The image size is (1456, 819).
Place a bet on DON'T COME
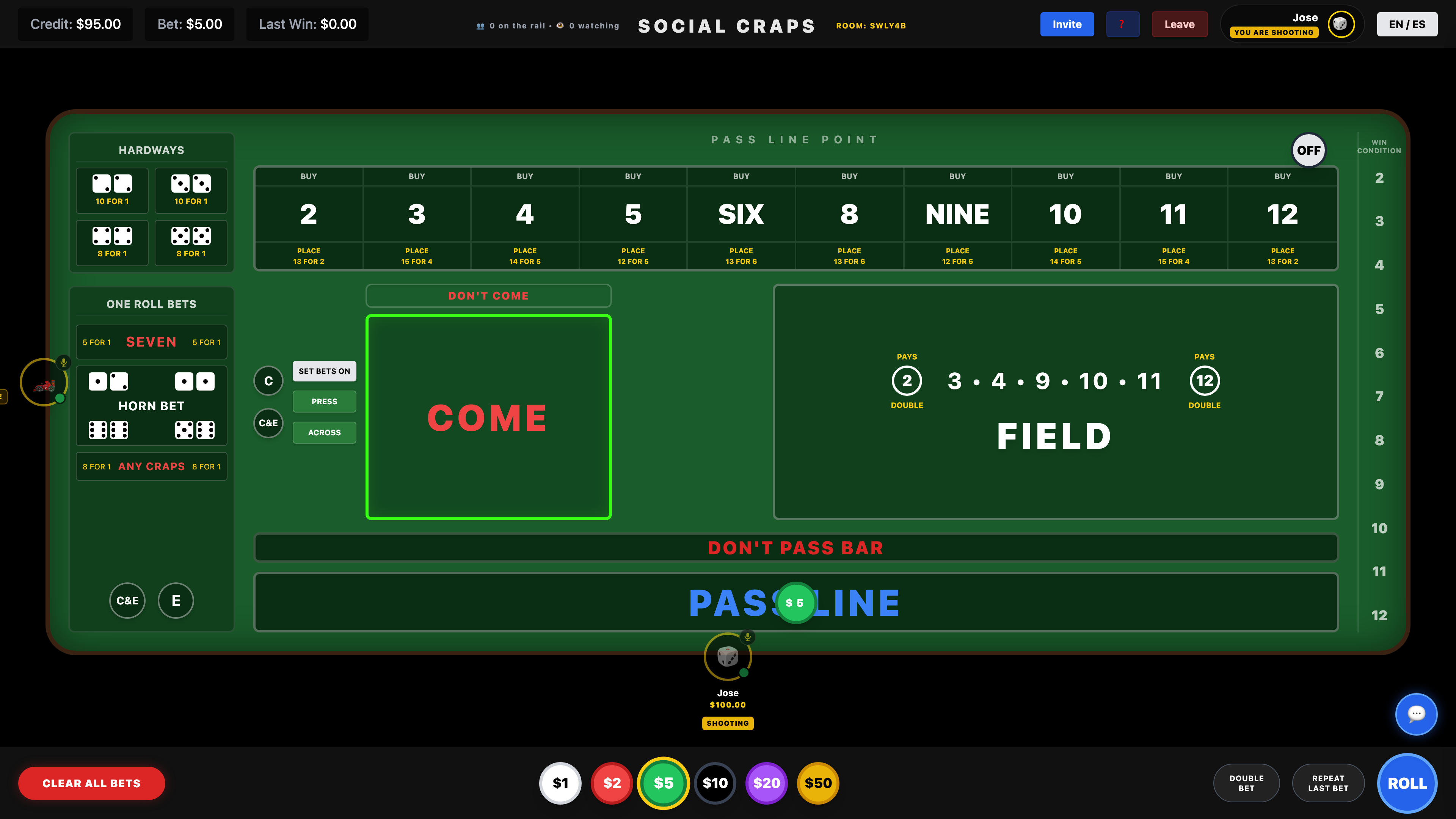(488, 296)
